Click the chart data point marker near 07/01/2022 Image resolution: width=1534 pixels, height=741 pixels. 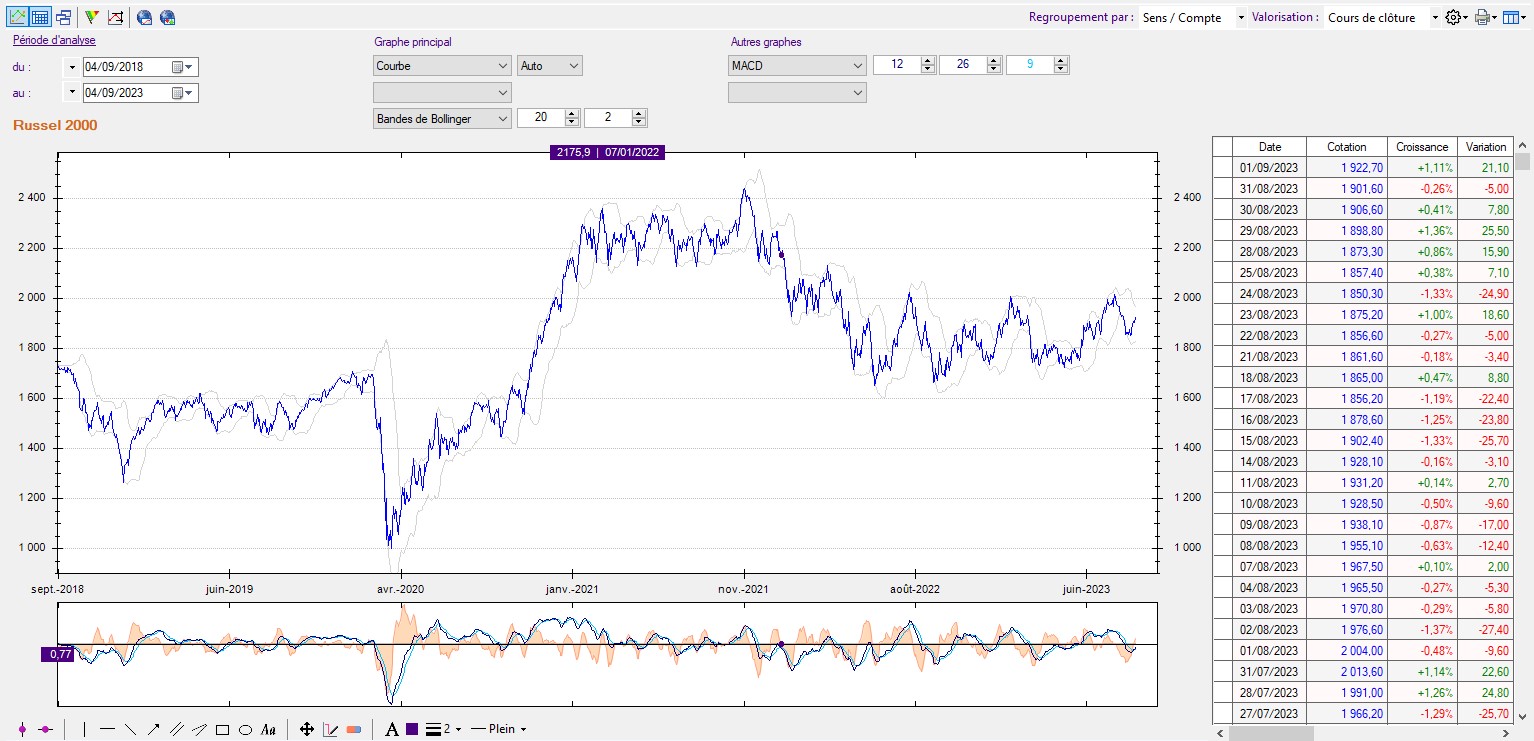click(781, 255)
